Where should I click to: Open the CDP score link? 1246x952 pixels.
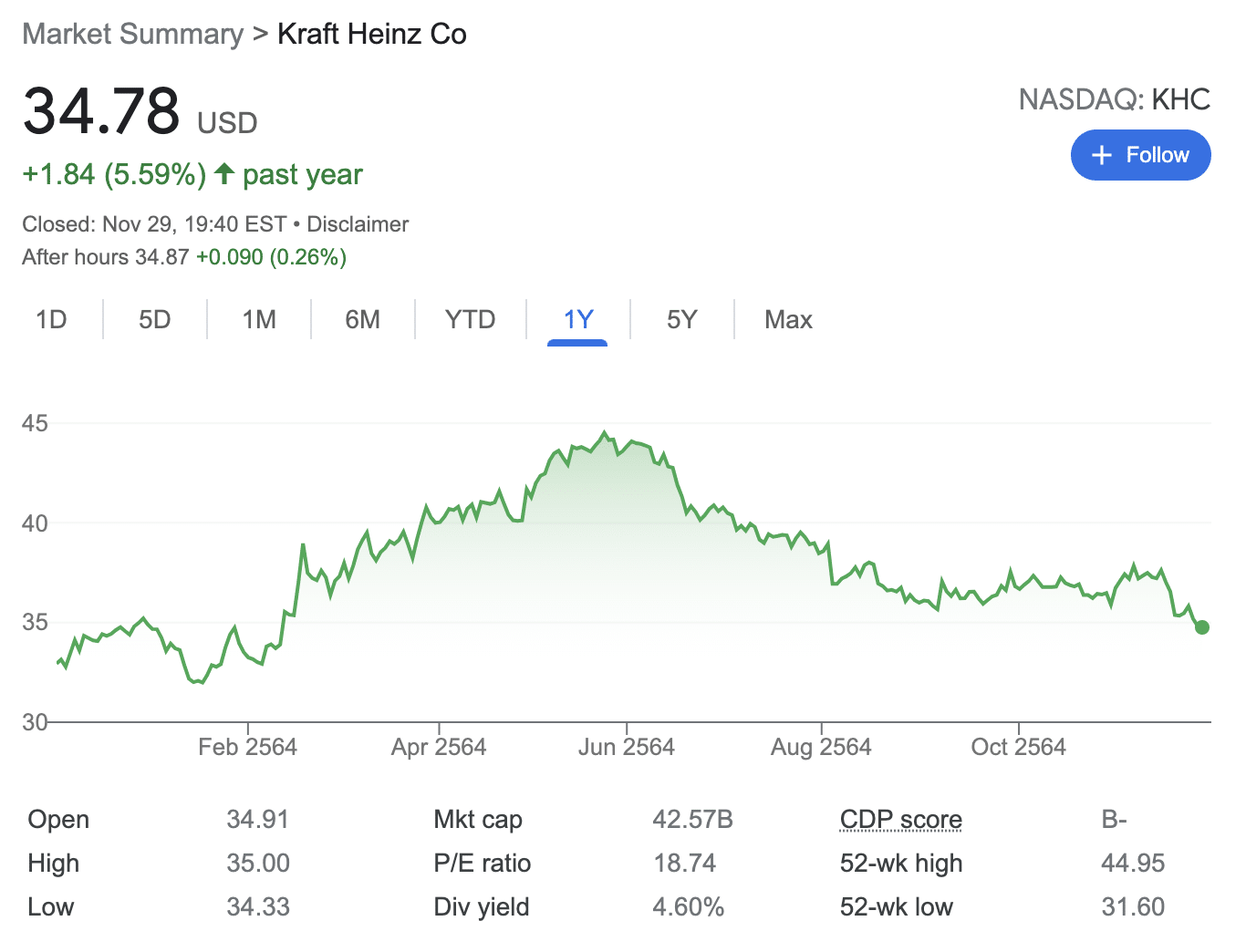point(901,819)
